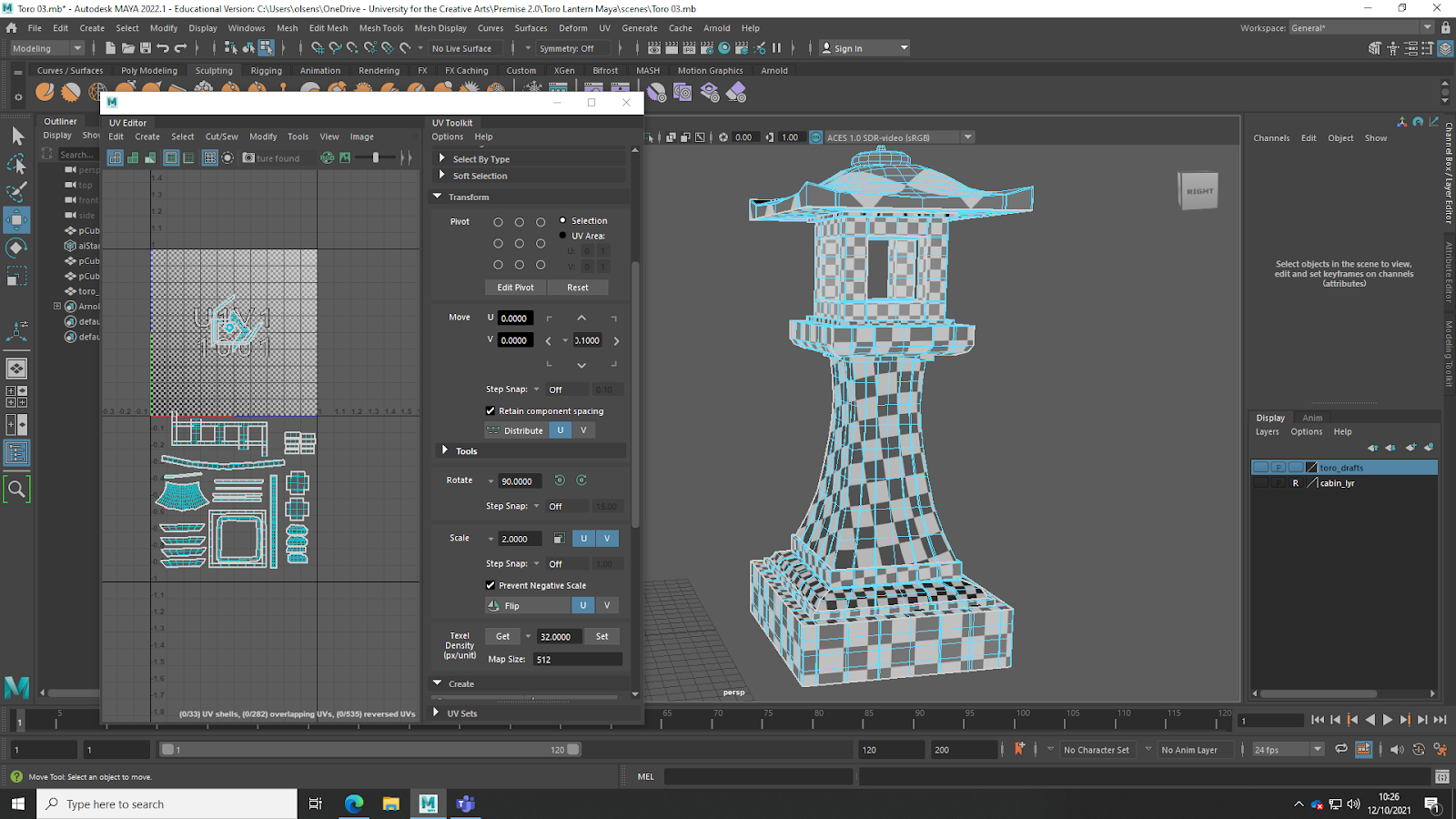Toggle Retain component spacing checkbox
Image resolution: width=1456 pixels, height=819 pixels.
coord(490,410)
